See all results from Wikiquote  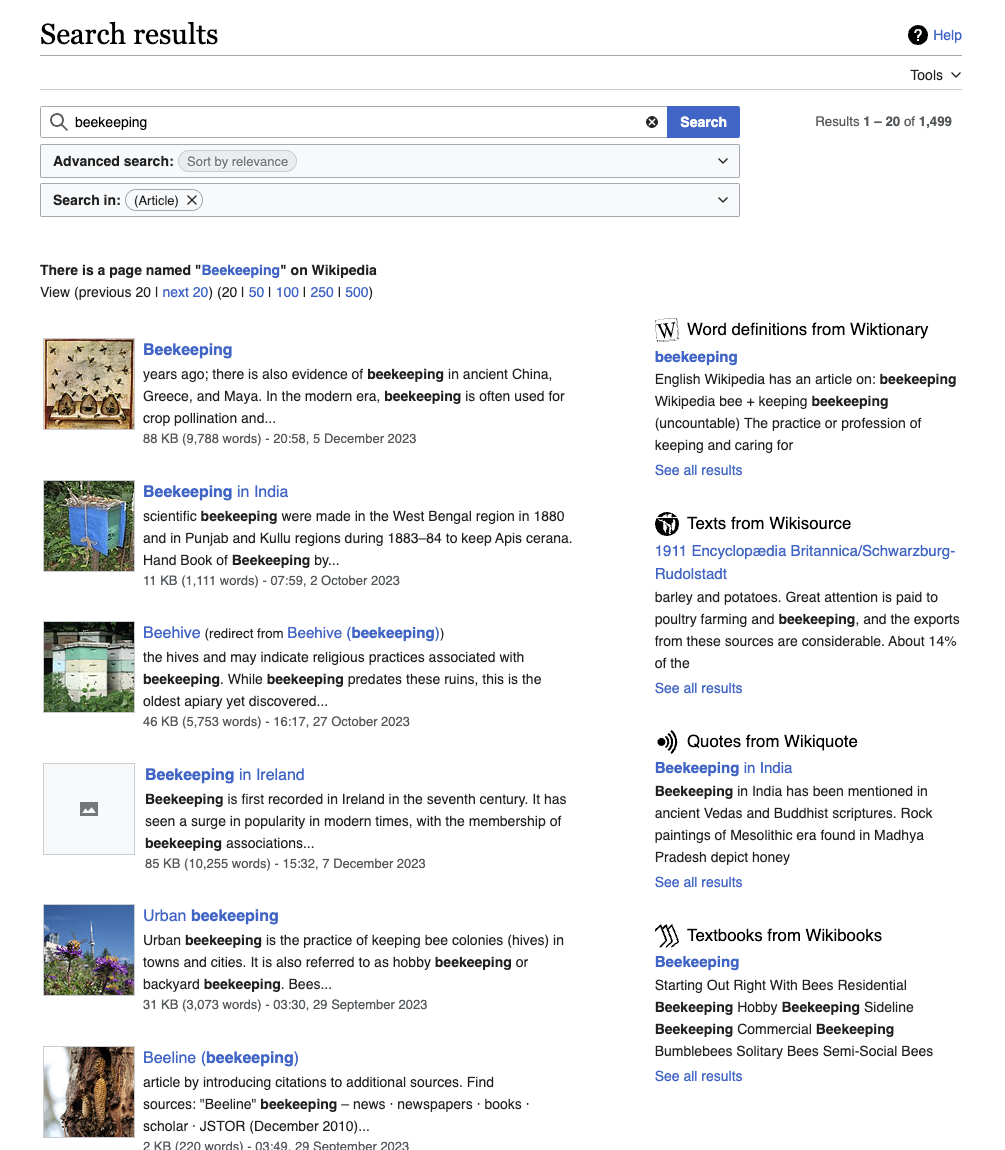click(698, 882)
